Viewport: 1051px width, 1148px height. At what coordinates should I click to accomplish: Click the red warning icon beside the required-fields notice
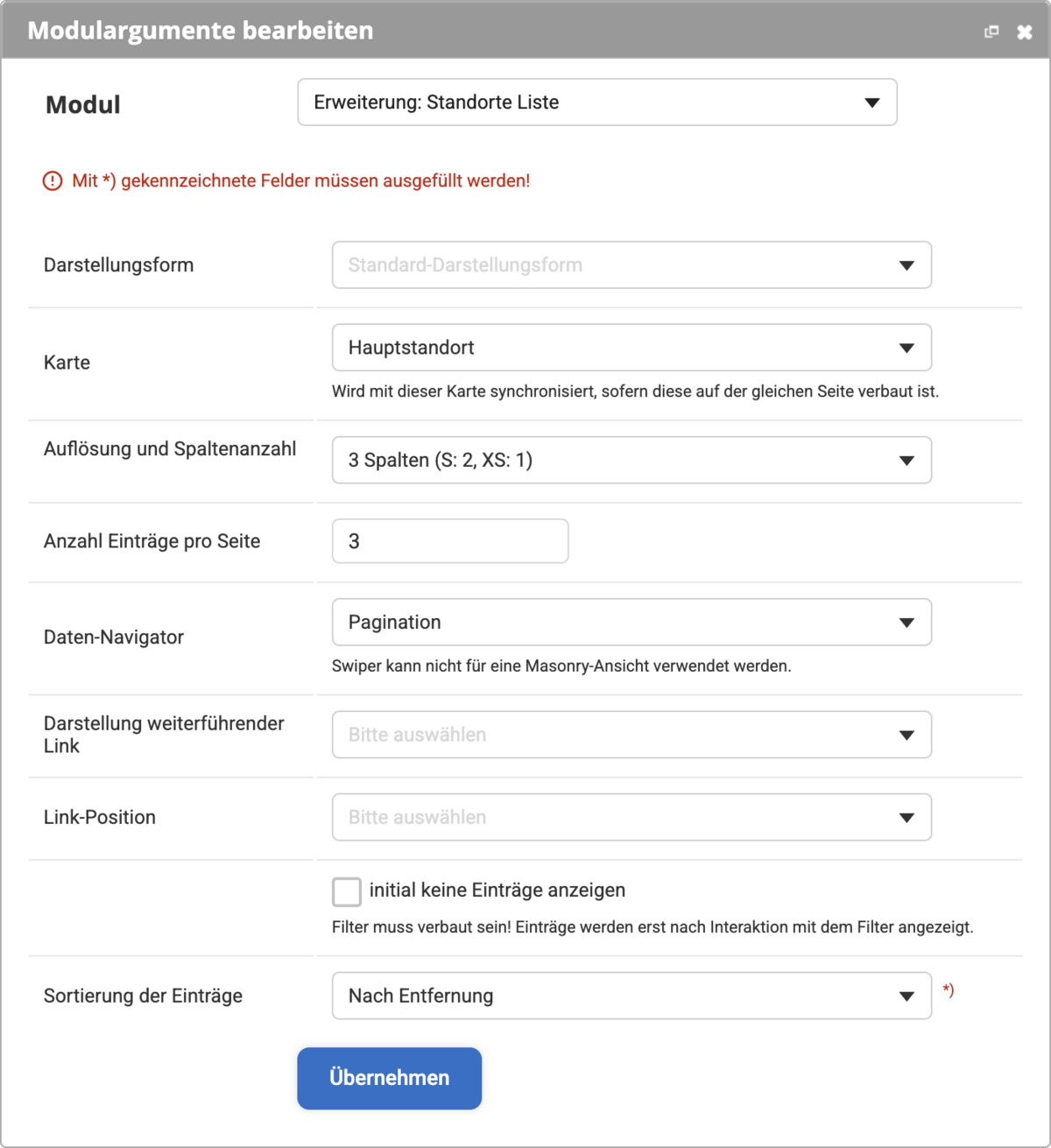pos(53,181)
